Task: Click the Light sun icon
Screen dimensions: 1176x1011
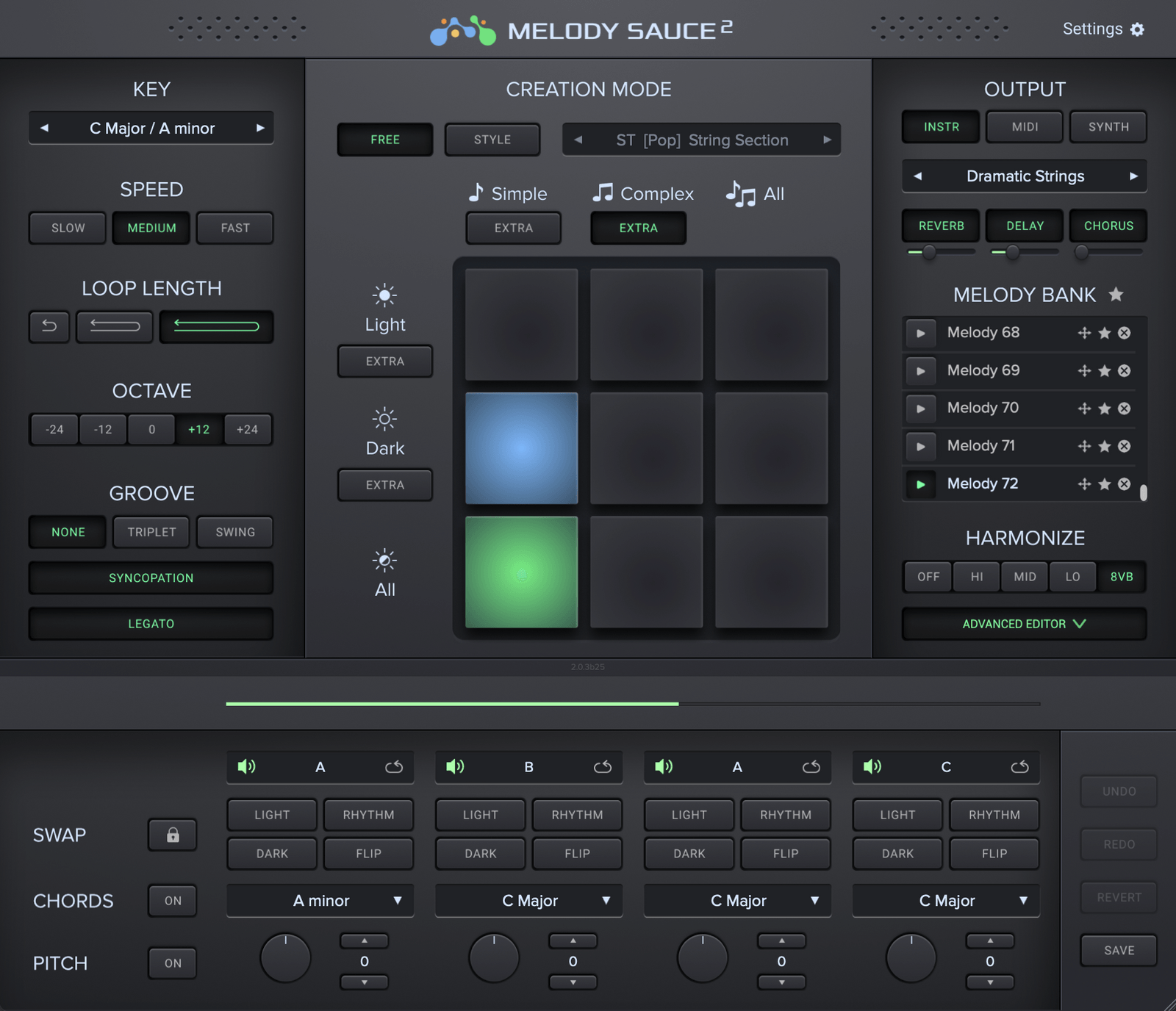Action: tap(384, 295)
